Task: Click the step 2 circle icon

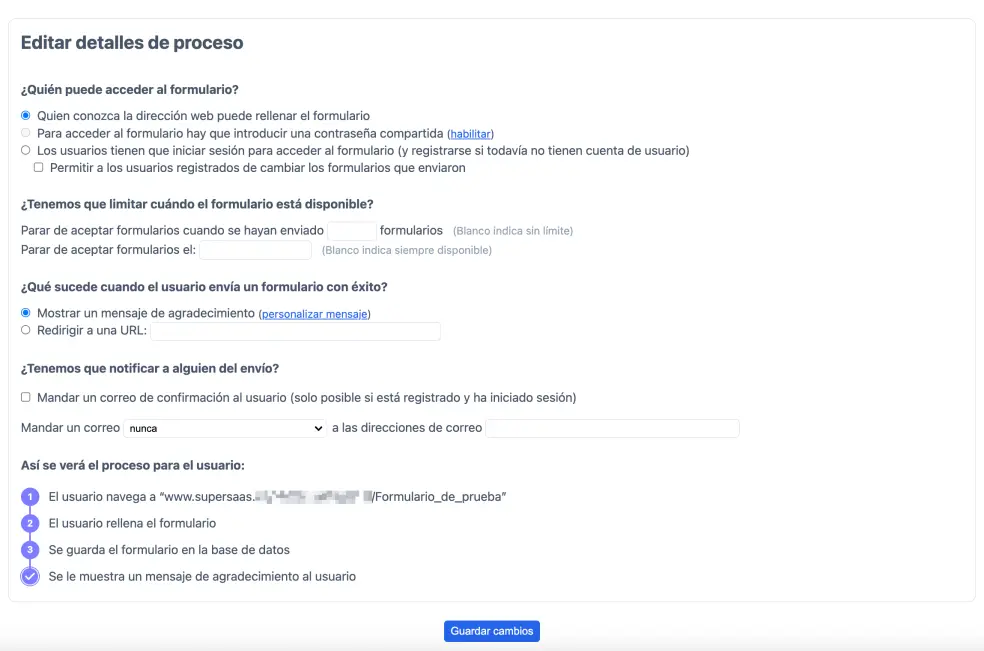Action: (29, 523)
